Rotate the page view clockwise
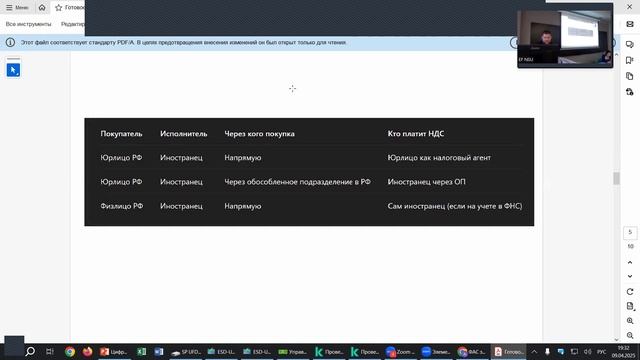640x360 pixels. click(630, 292)
